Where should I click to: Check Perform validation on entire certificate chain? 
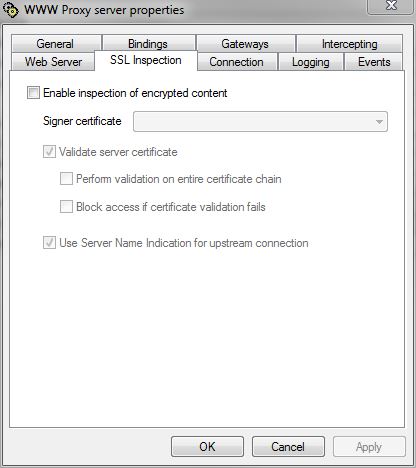coord(66,179)
